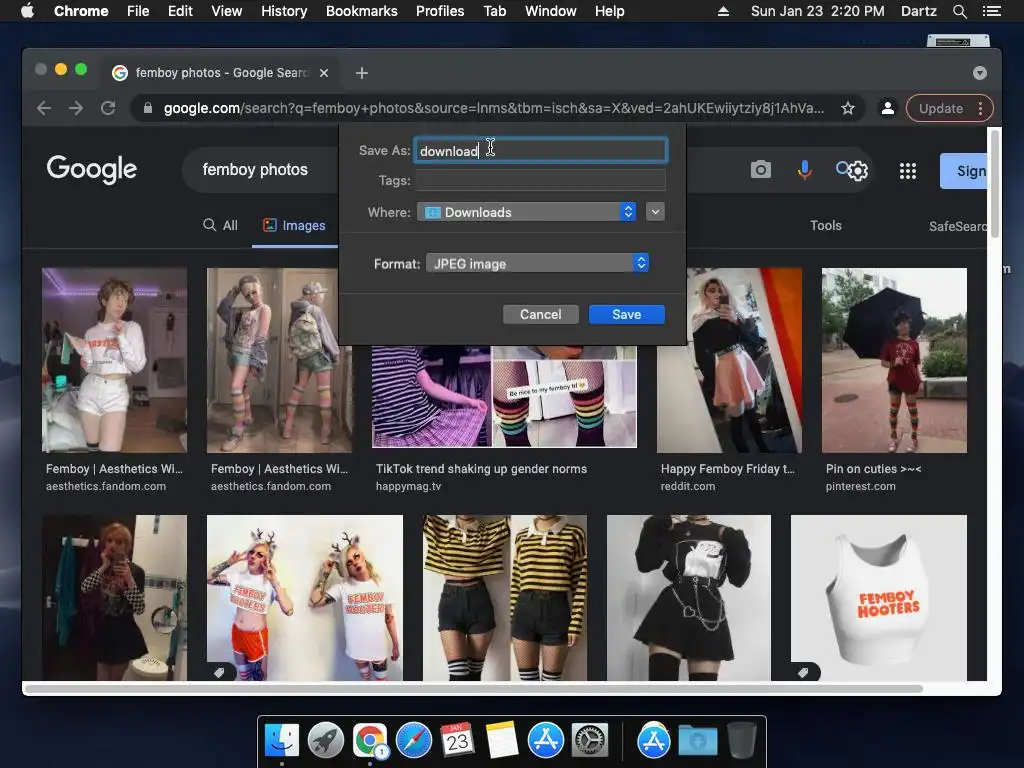Click the reddit.com source link
Viewport: 1024px width, 768px height.
click(x=688, y=487)
